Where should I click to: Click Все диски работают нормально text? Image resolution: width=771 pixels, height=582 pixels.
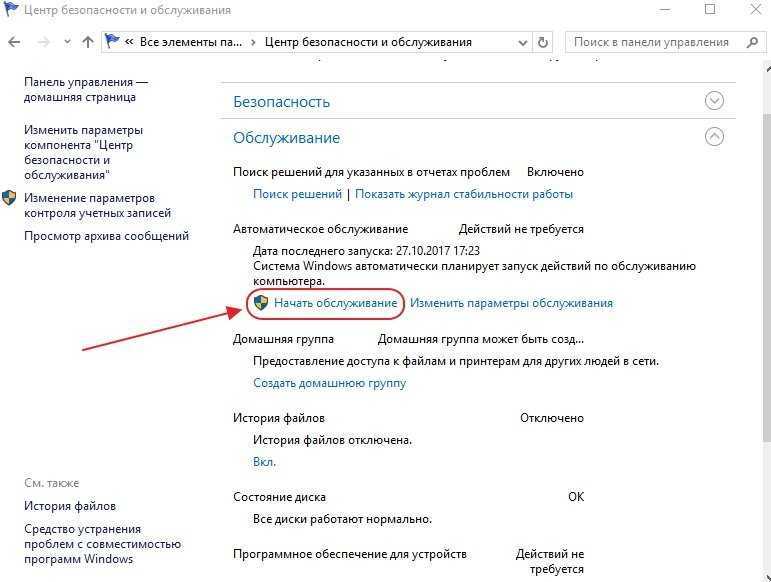(342, 519)
